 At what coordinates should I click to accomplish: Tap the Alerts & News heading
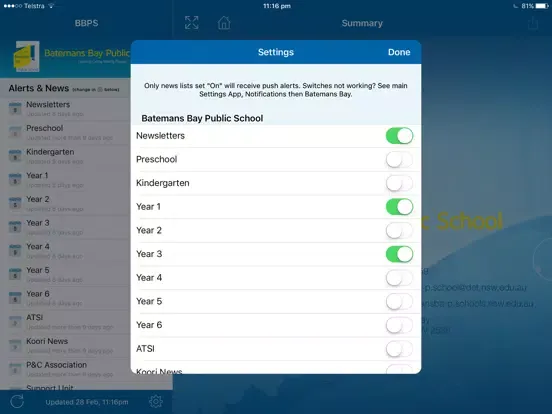point(39,88)
